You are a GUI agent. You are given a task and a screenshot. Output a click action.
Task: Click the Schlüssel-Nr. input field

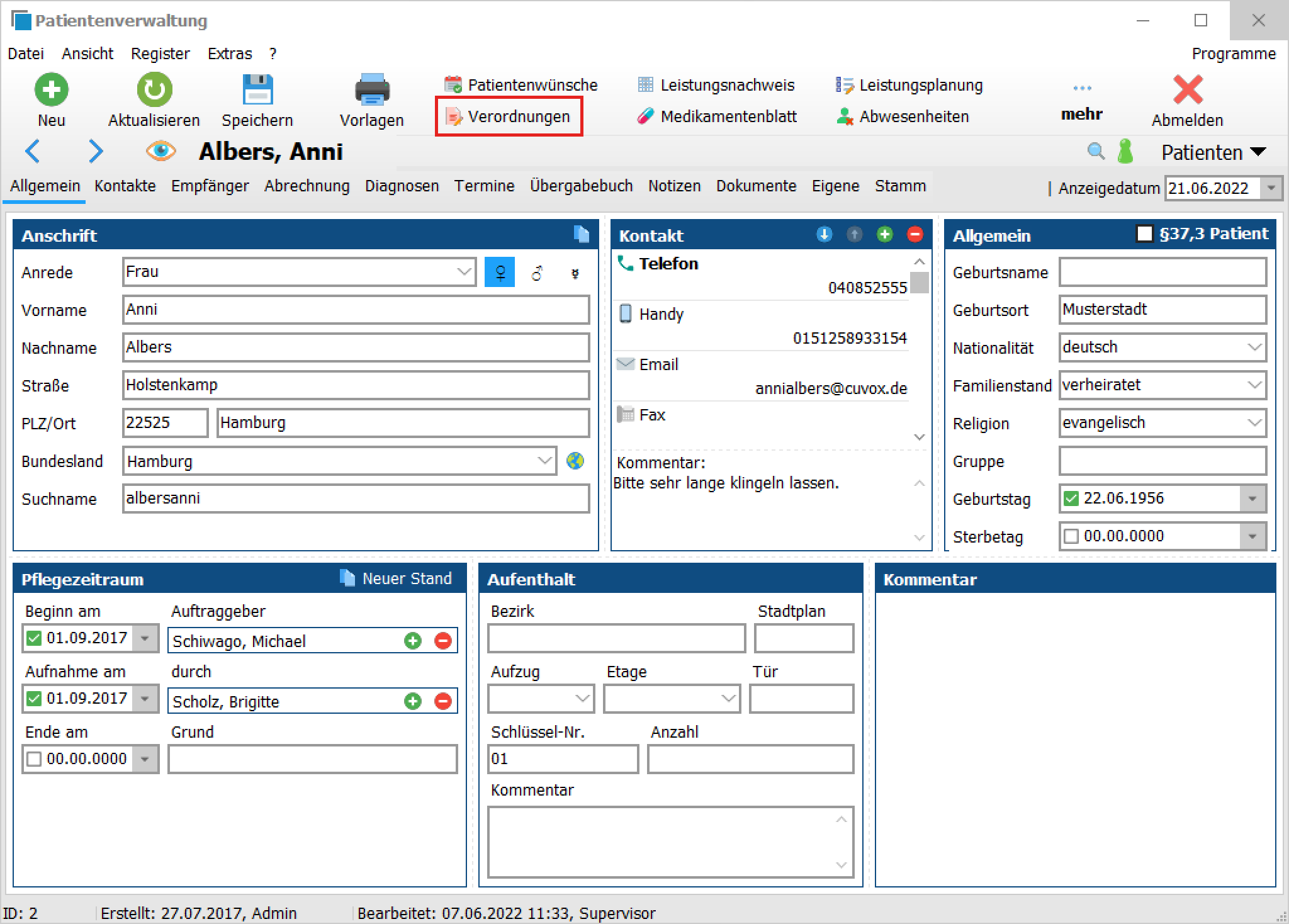point(563,759)
